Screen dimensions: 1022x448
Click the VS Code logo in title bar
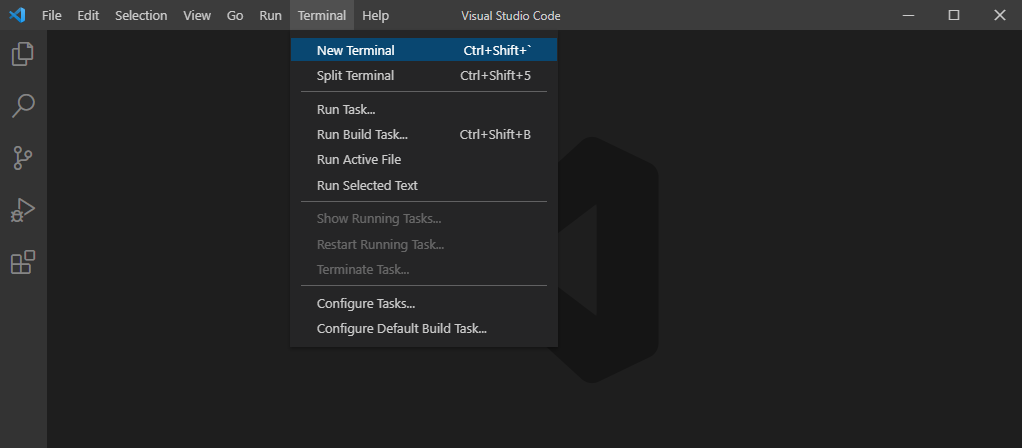click(17, 15)
